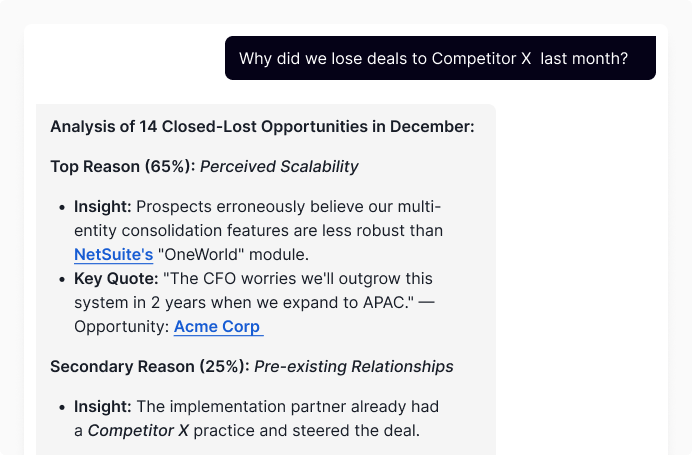Open the NetSuite's hyperlink
The image size is (692, 455).
click(113, 255)
